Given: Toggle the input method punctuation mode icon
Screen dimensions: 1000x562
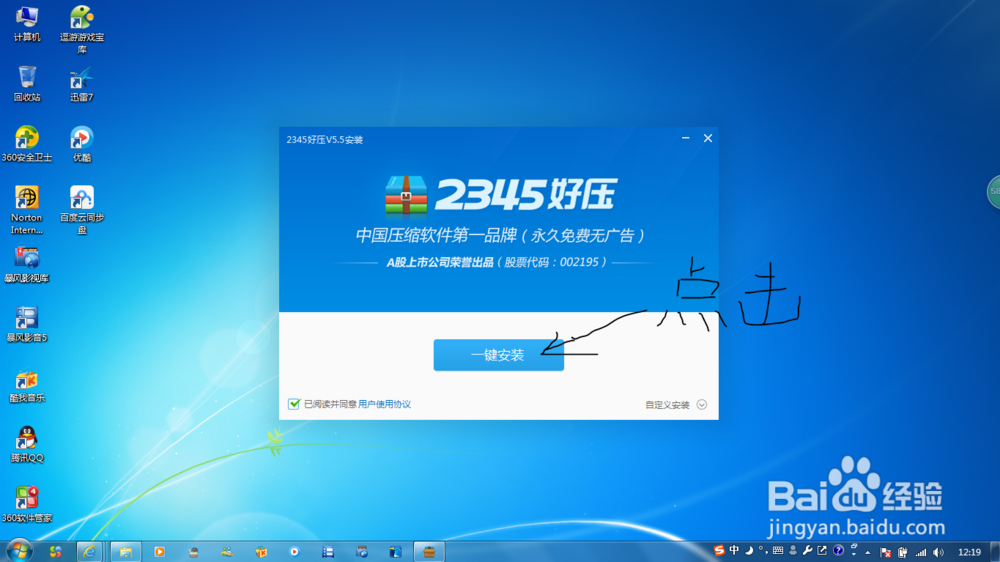Looking at the screenshot, I should (762, 551).
